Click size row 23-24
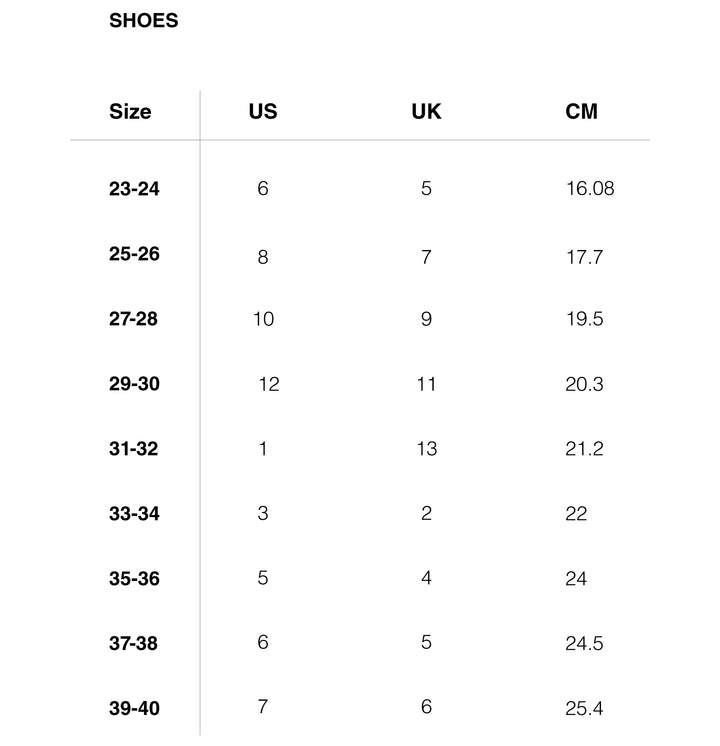Screen dimensions: 720x746 click(x=134, y=189)
